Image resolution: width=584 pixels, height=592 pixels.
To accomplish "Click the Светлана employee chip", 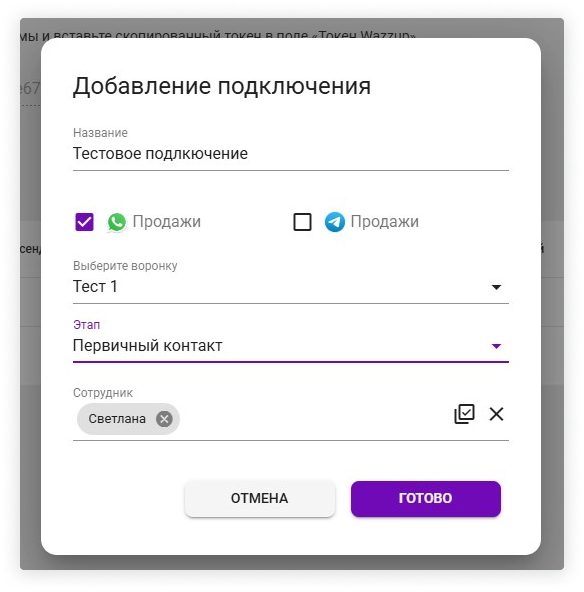I will (117, 419).
